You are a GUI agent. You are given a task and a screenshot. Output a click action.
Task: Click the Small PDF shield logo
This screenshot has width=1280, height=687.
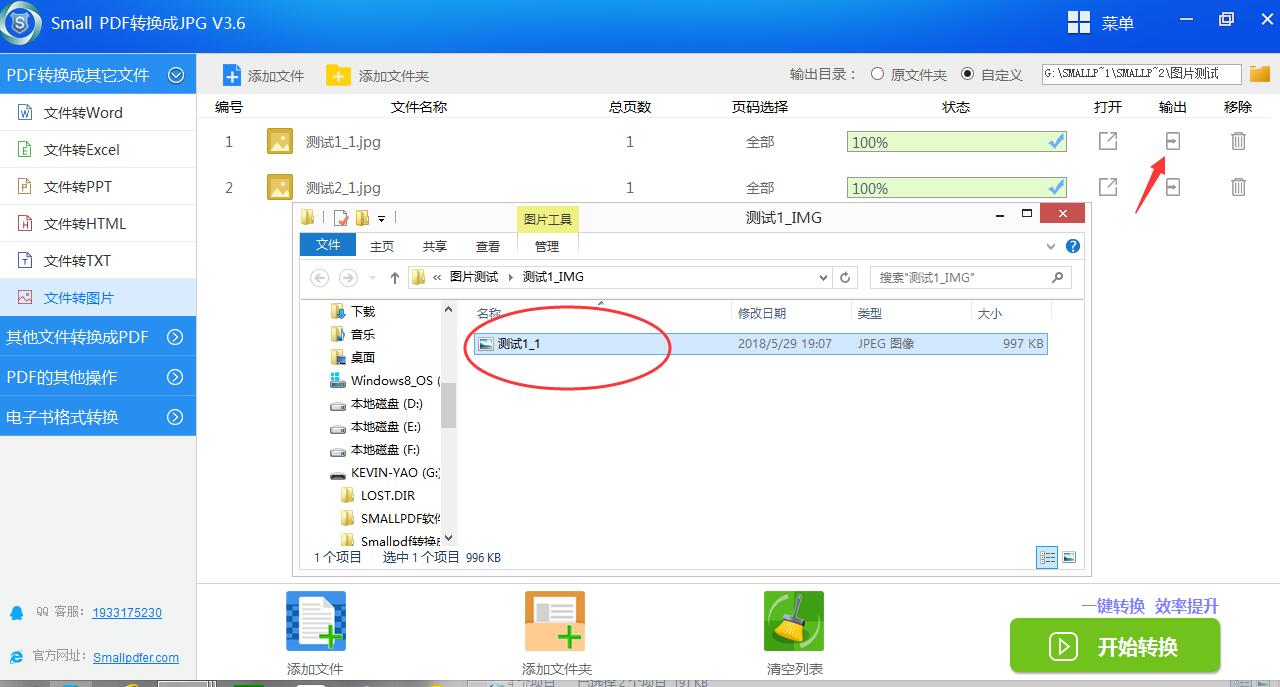coord(21,22)
